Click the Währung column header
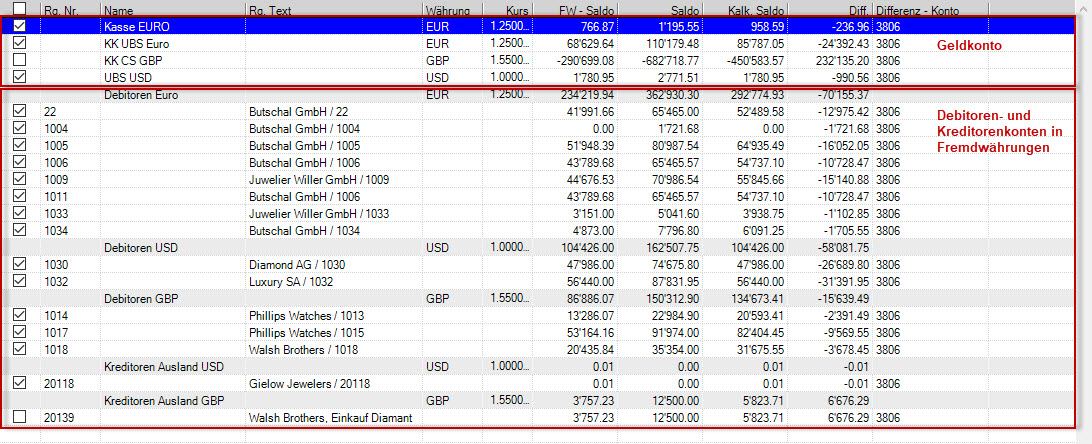The height and width of the screenshot is (444, 1092). pos(450,9)
